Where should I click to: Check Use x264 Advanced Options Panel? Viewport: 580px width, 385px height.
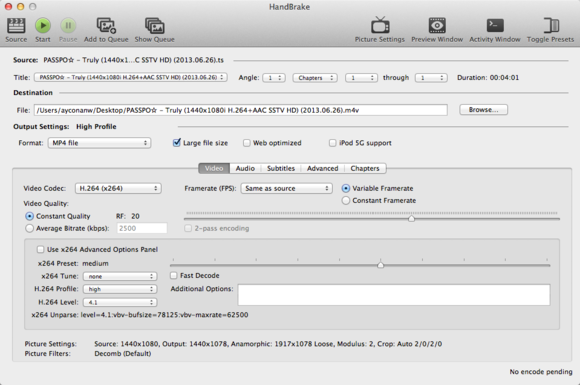40,250
